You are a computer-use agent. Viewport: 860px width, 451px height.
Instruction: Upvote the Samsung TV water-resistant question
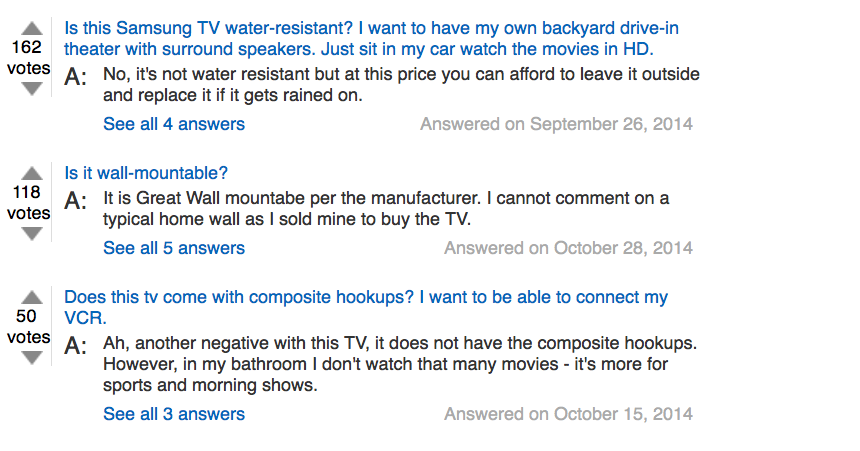click(33, 28)
